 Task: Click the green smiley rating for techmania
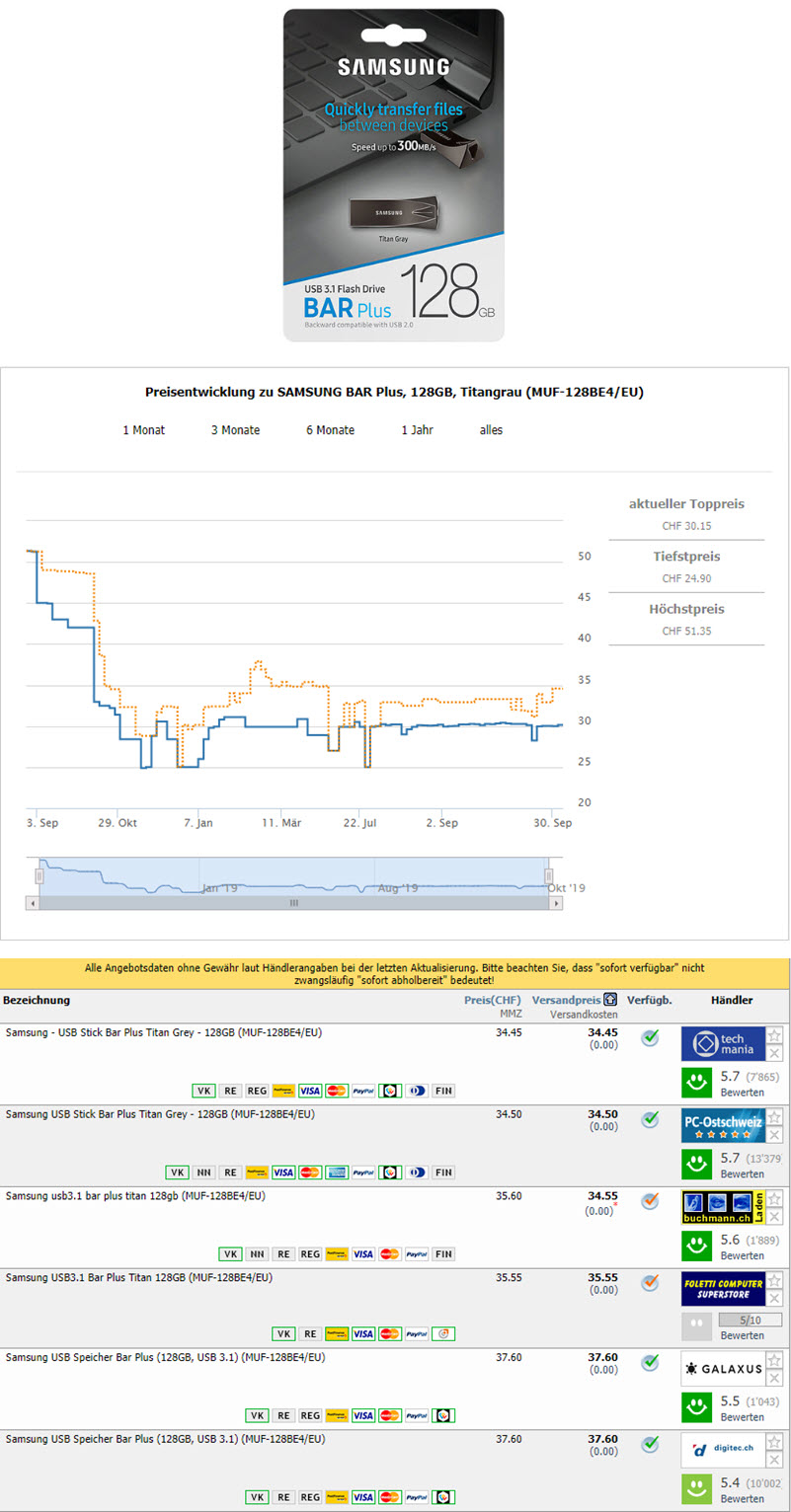696,1084
